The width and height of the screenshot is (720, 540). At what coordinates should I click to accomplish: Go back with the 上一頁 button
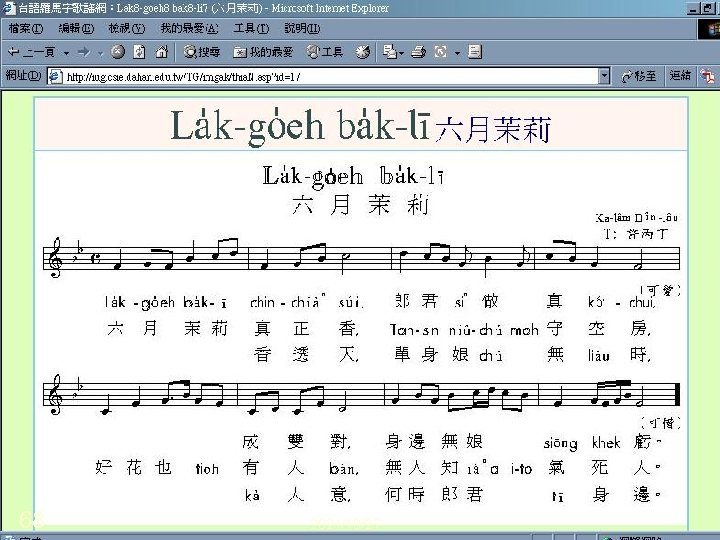[x=31, y=52]
